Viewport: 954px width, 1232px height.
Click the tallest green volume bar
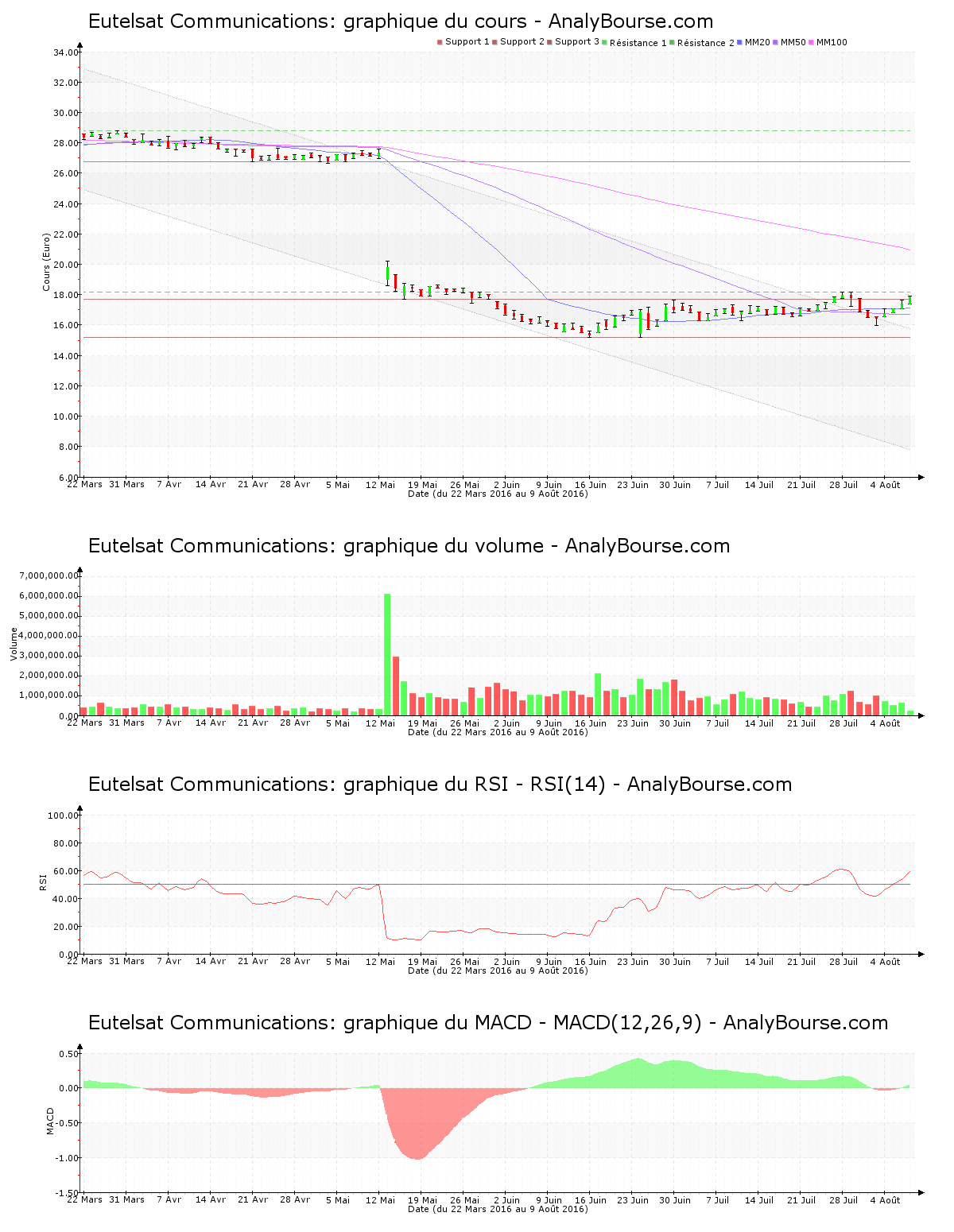coord(387,654)
